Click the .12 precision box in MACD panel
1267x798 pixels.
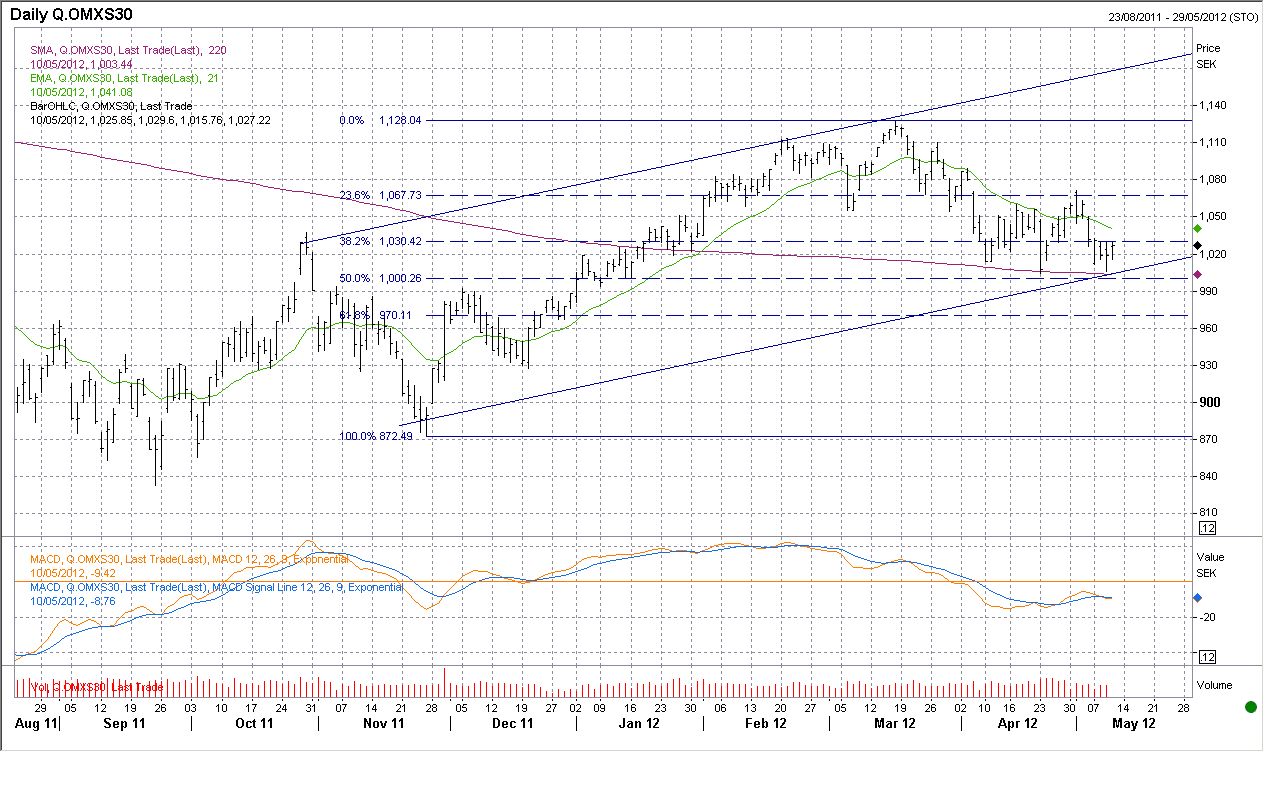(1207, 657)
